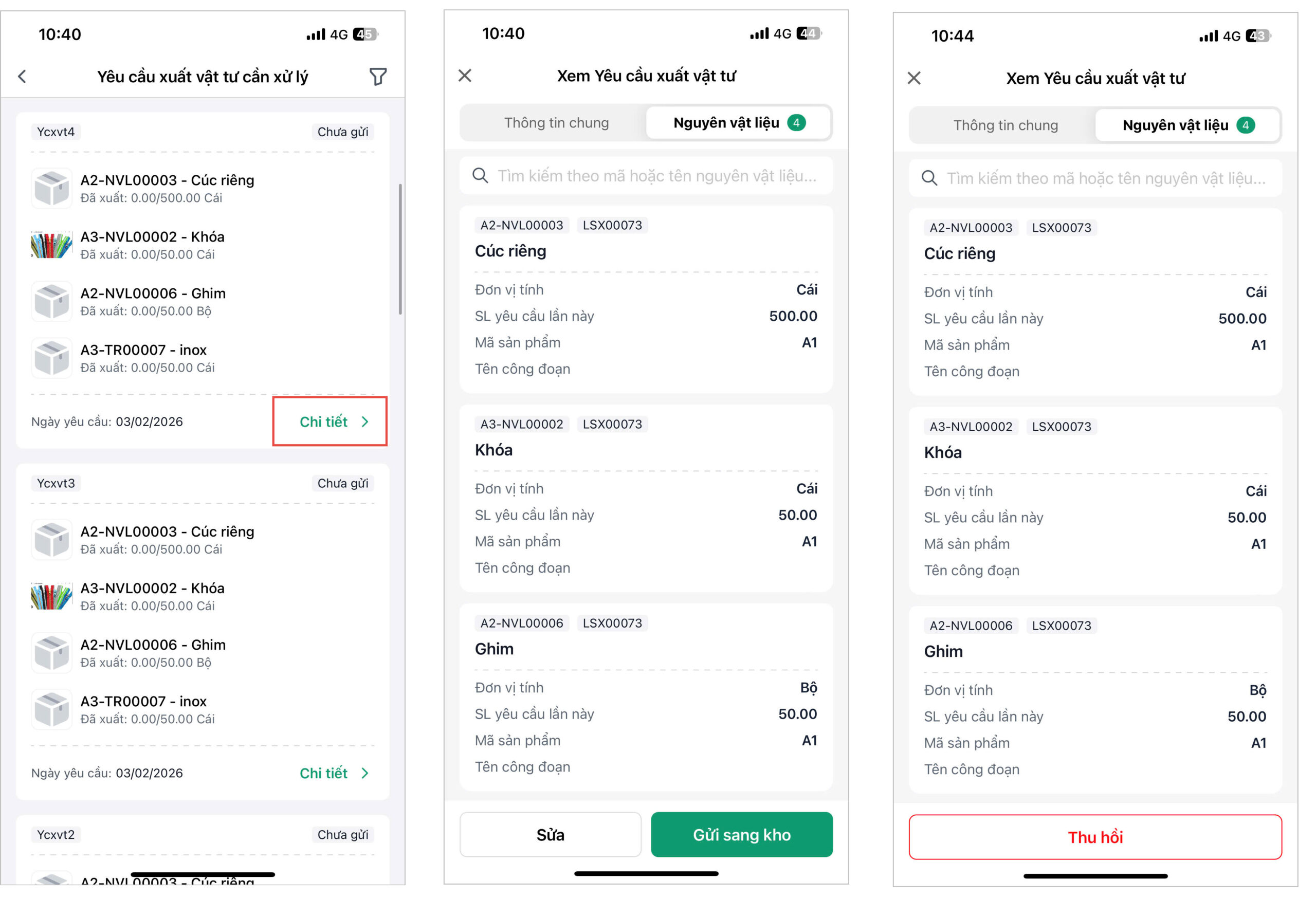
Task: Switch to Thông tin chung tab, right screen
Action: (1005, 125)
